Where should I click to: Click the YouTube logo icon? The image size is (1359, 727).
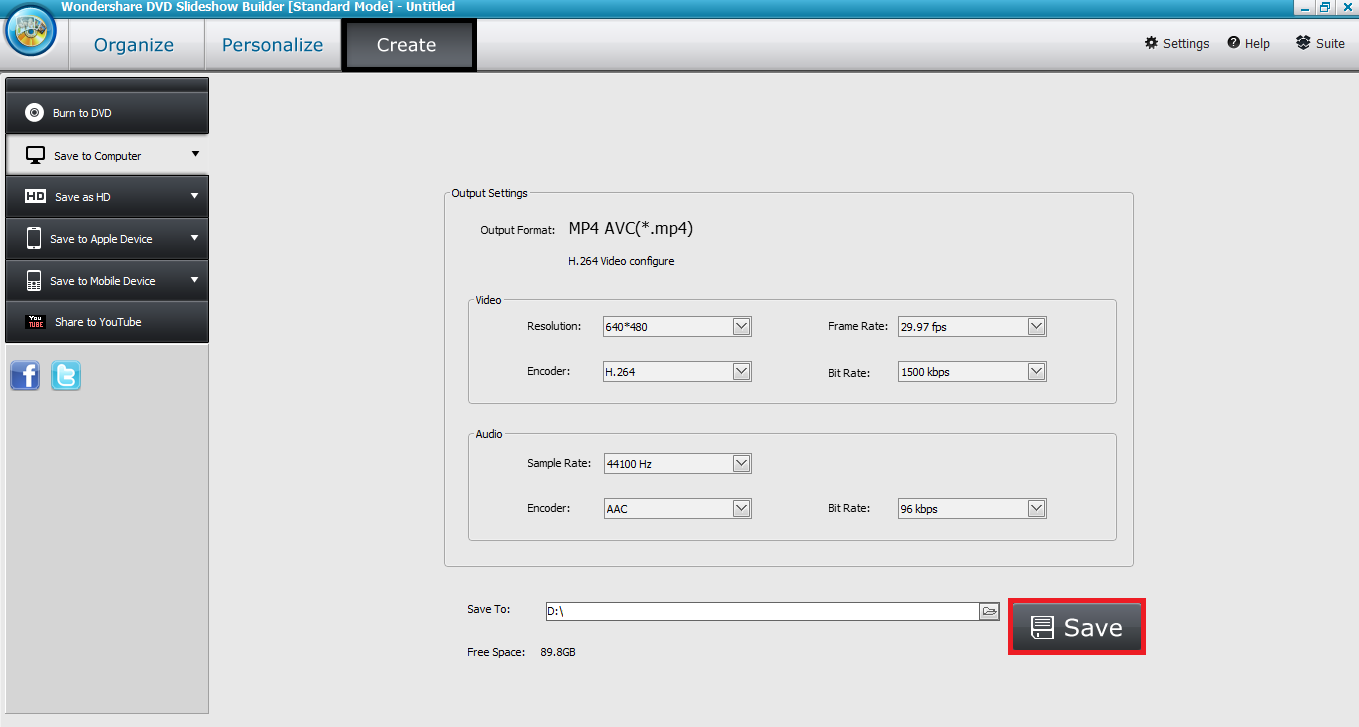(x=36, y=322)
